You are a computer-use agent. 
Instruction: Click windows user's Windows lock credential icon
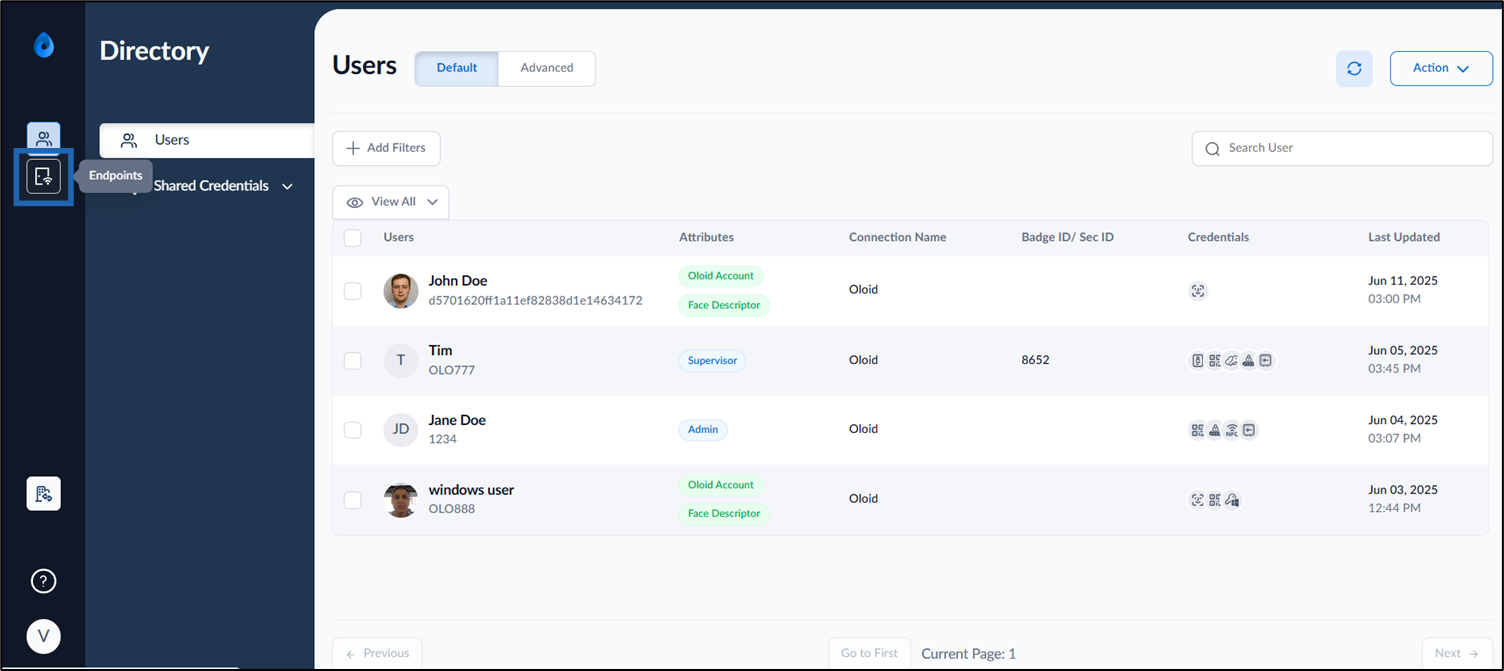(x=1232, y=500)
